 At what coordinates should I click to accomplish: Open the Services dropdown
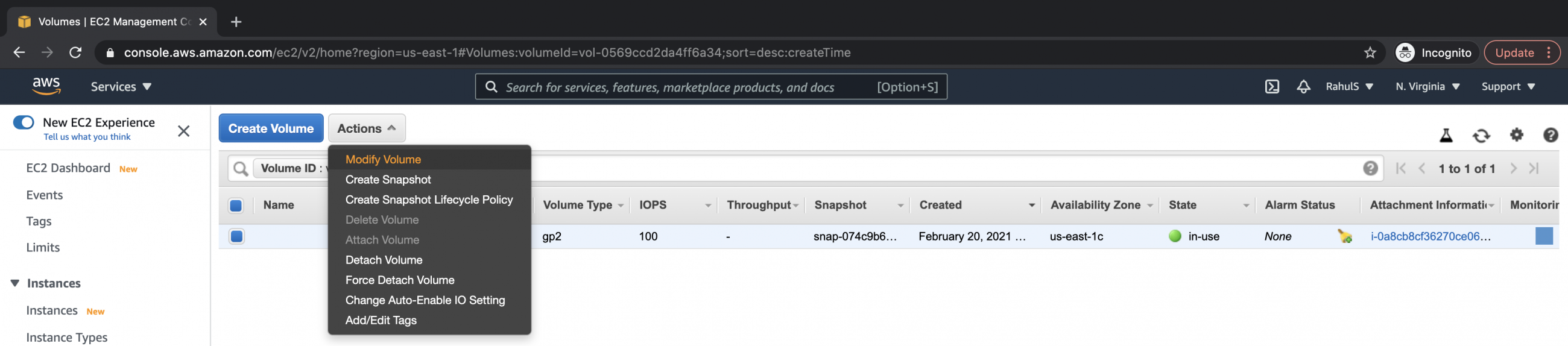[x=121, y=87]
